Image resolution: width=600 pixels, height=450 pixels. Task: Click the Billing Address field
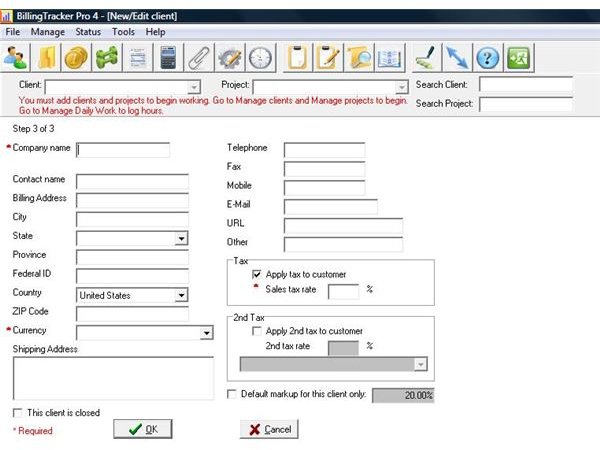(x=132, y=200)
